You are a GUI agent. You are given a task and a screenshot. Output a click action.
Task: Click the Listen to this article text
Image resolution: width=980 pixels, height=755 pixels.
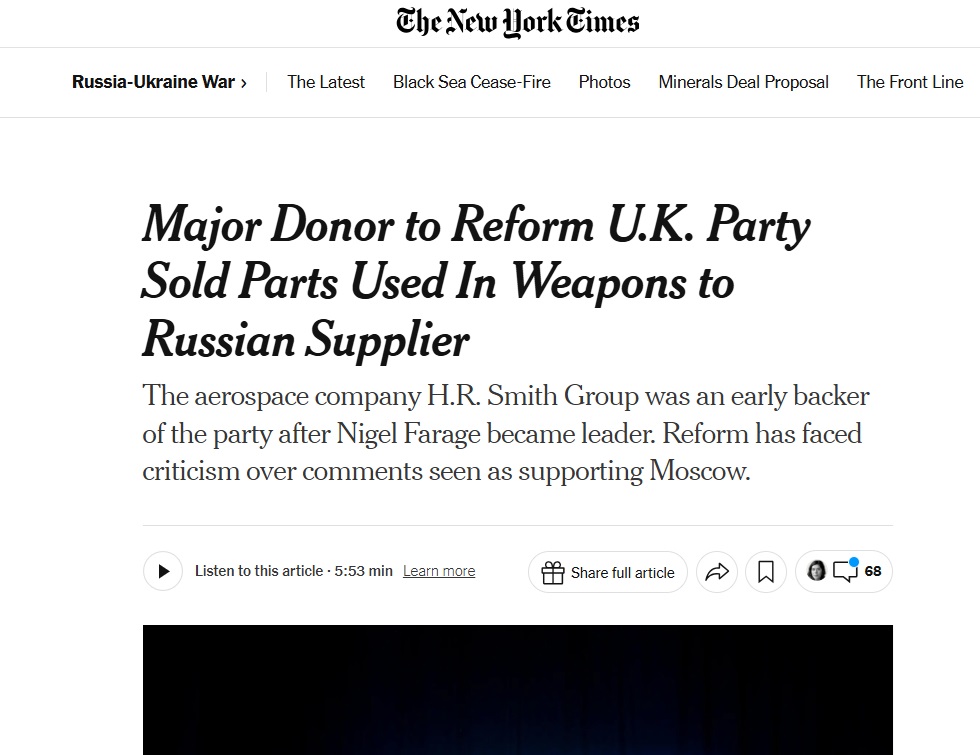click(x=259, y=571)
